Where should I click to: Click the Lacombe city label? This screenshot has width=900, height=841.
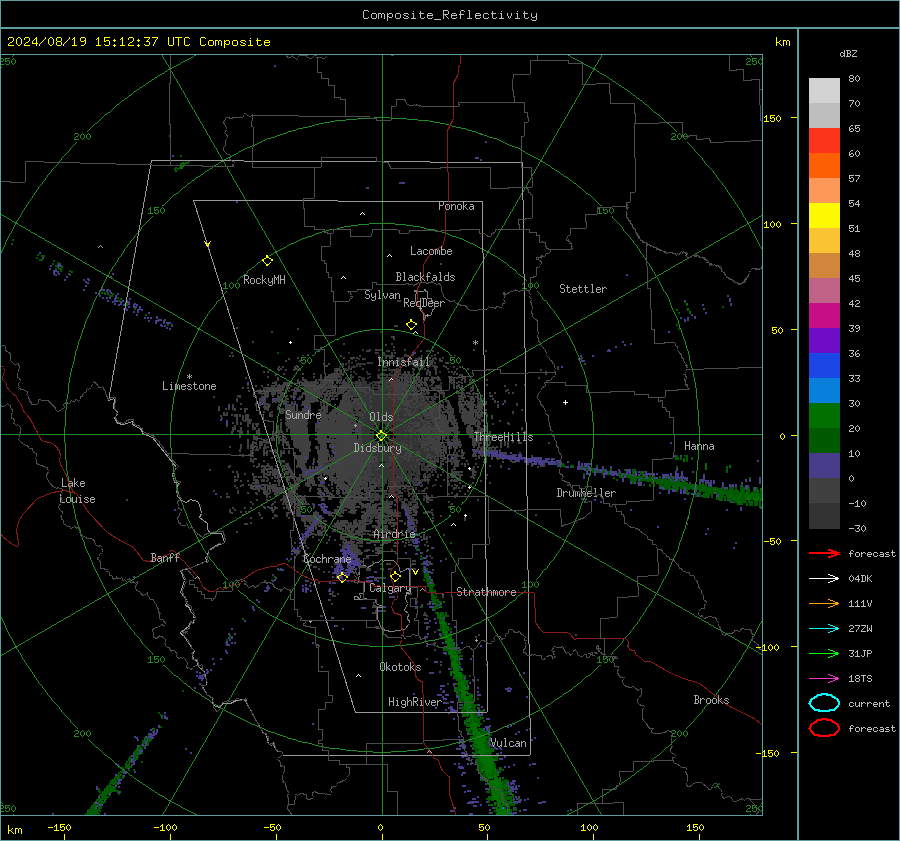coord(431,251)
